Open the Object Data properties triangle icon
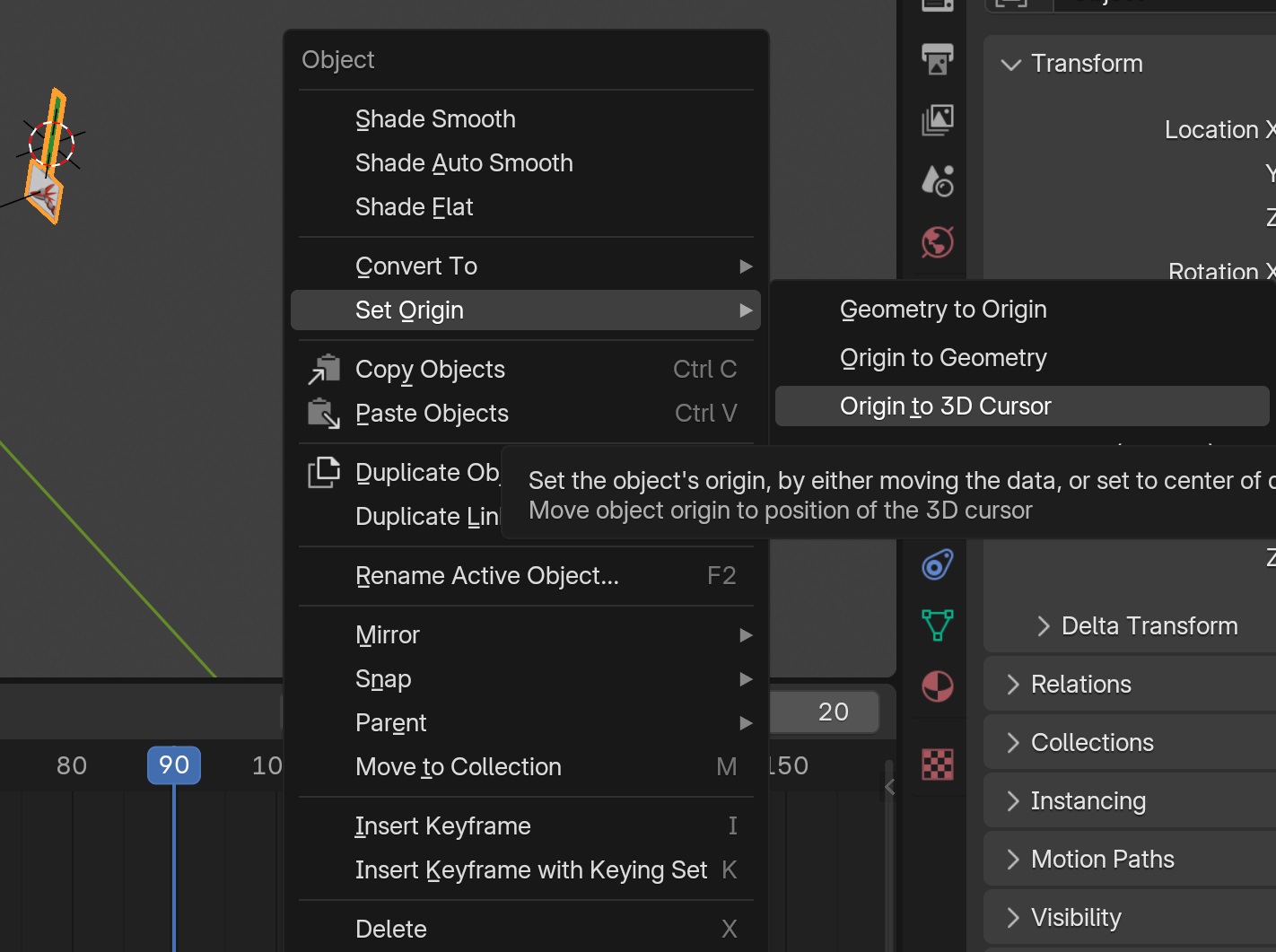This screenshot has height=952, width=1276. pos(938,625)
